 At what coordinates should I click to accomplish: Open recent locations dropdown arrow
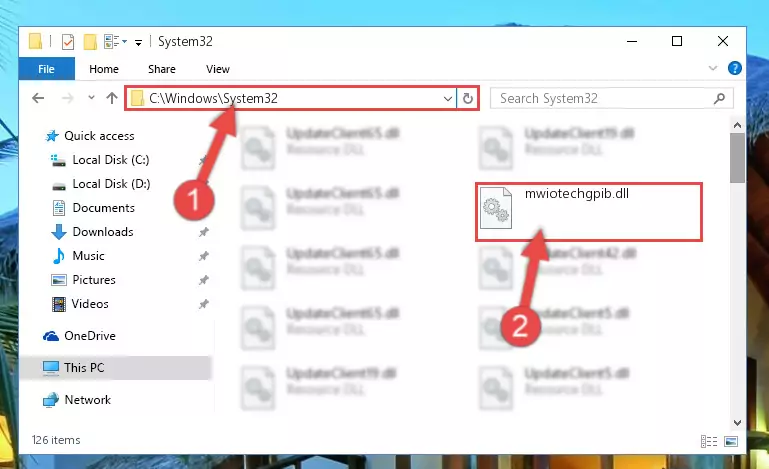pyautogui.click(x=91, y=98)
